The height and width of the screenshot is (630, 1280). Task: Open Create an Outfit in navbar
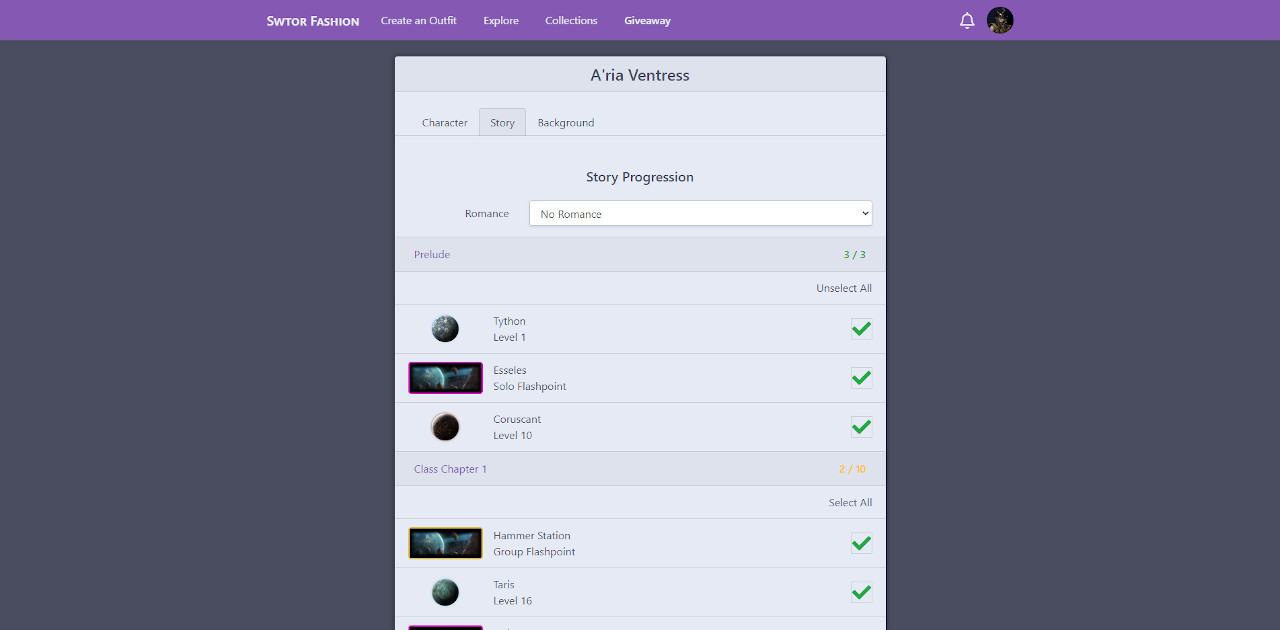pos(419,20)
